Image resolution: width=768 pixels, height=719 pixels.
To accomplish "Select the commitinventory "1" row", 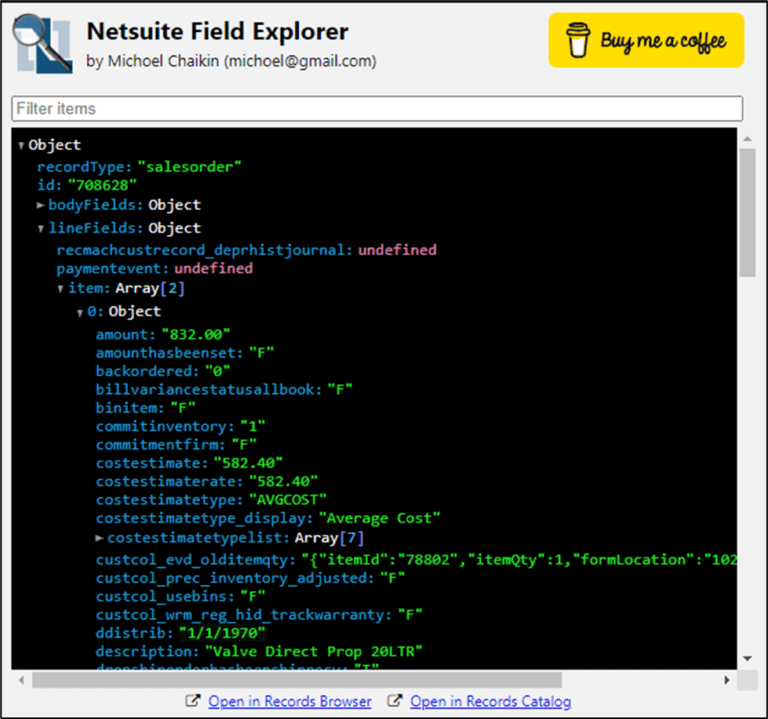I will pos(180,427).
